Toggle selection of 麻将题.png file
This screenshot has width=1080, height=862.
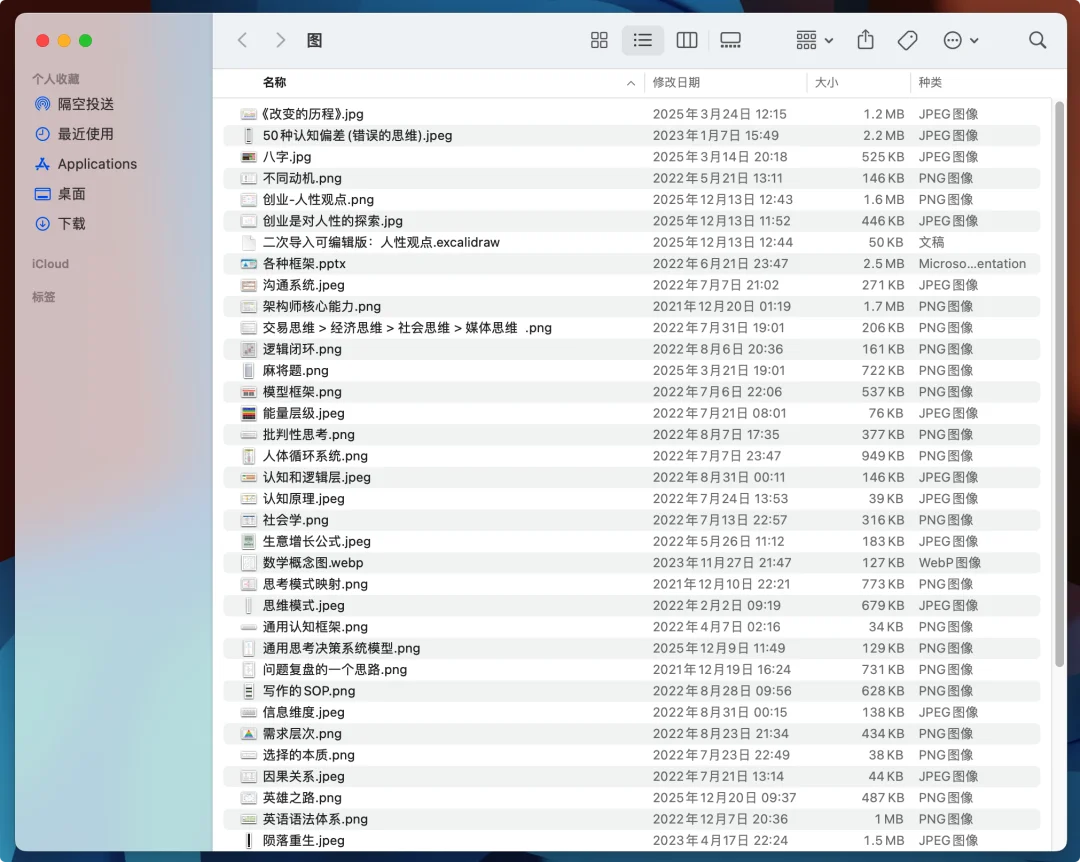click(300, 370)
